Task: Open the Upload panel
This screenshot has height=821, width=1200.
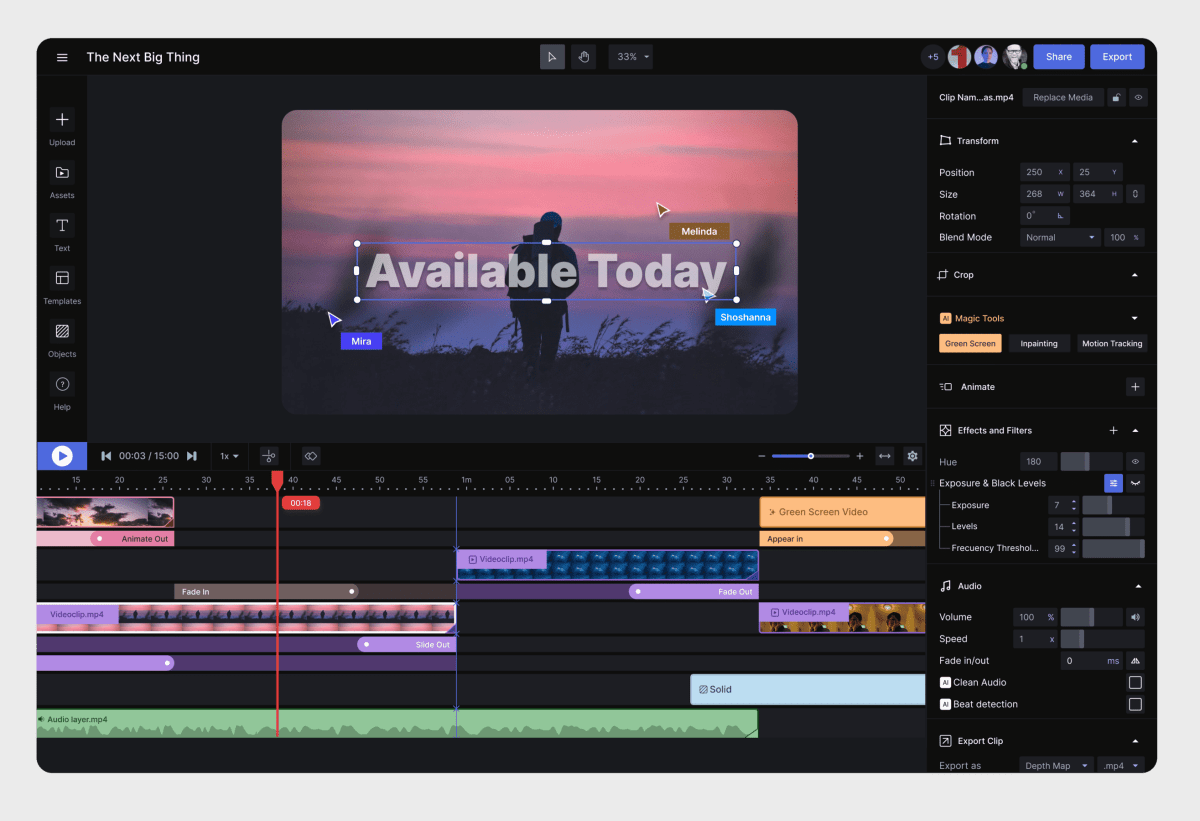Action: pos(62,120)
